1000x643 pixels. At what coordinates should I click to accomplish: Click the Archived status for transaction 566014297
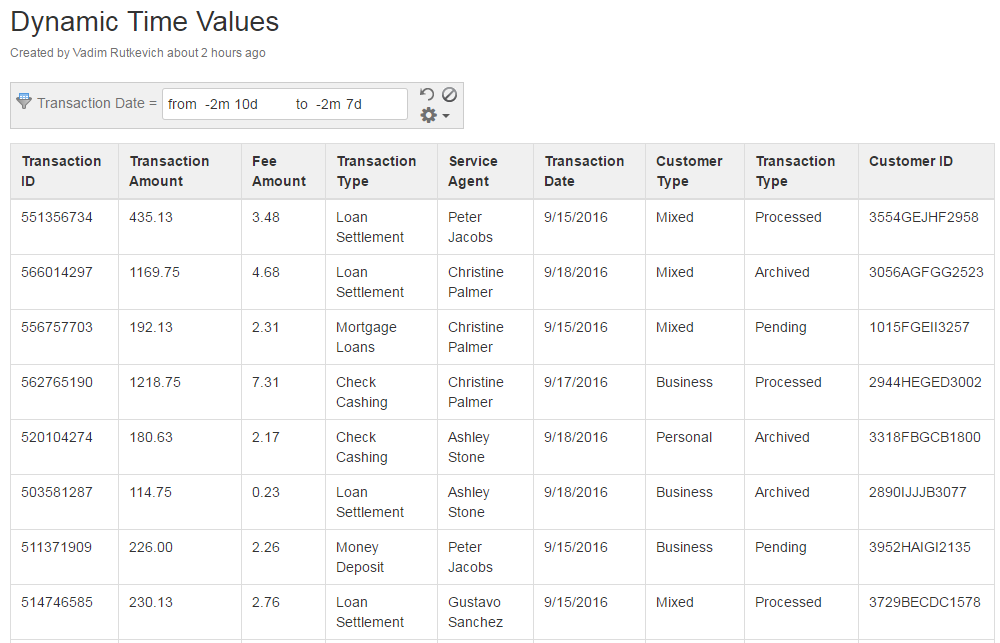(x=782, y=272)
